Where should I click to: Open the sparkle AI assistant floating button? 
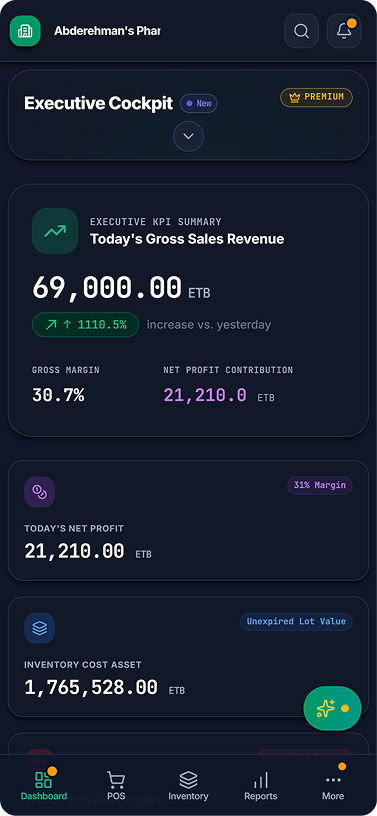click(332, 708)
